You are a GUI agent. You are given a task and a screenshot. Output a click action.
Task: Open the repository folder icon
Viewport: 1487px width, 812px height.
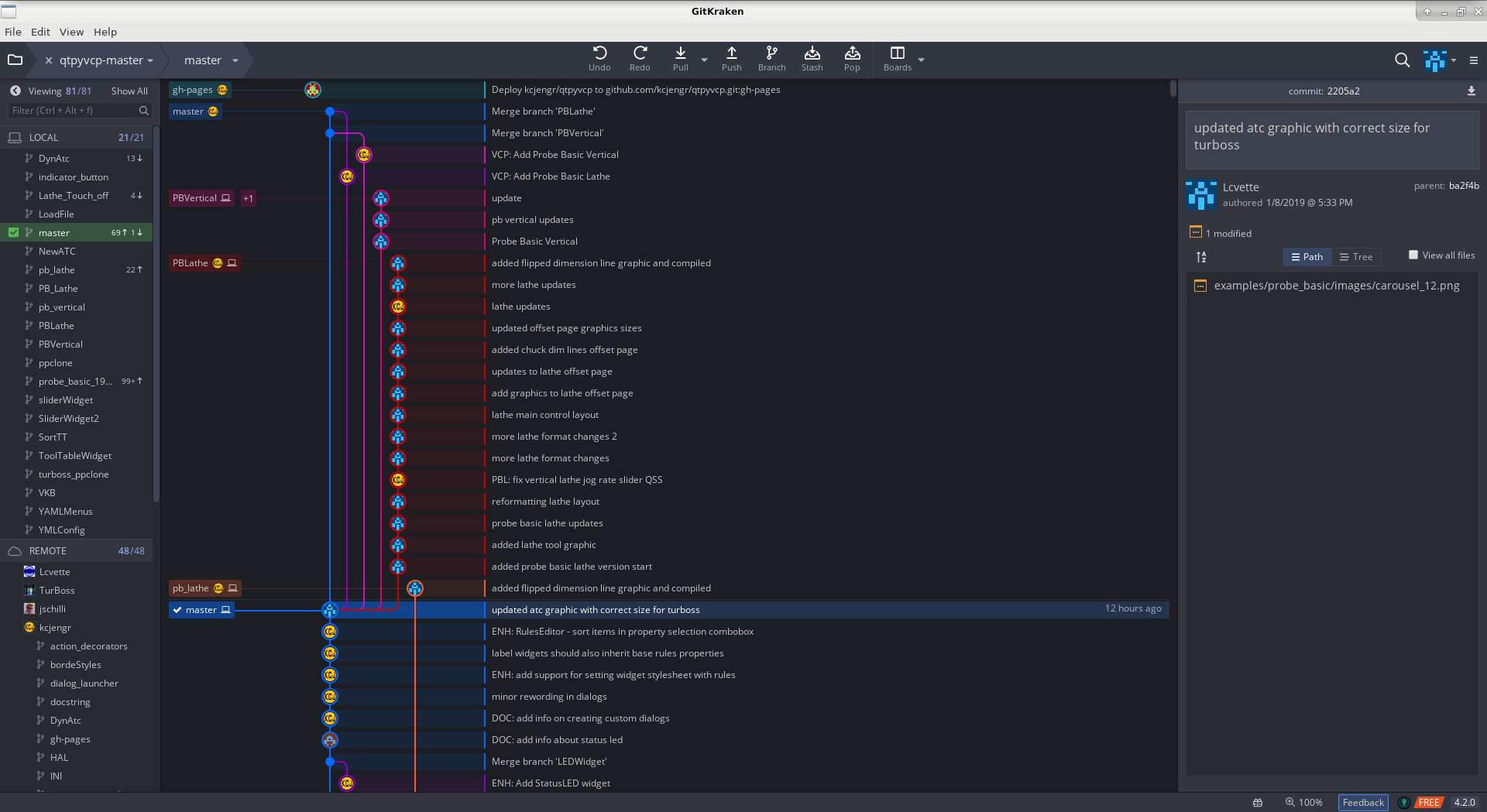[x=15, y=60]
